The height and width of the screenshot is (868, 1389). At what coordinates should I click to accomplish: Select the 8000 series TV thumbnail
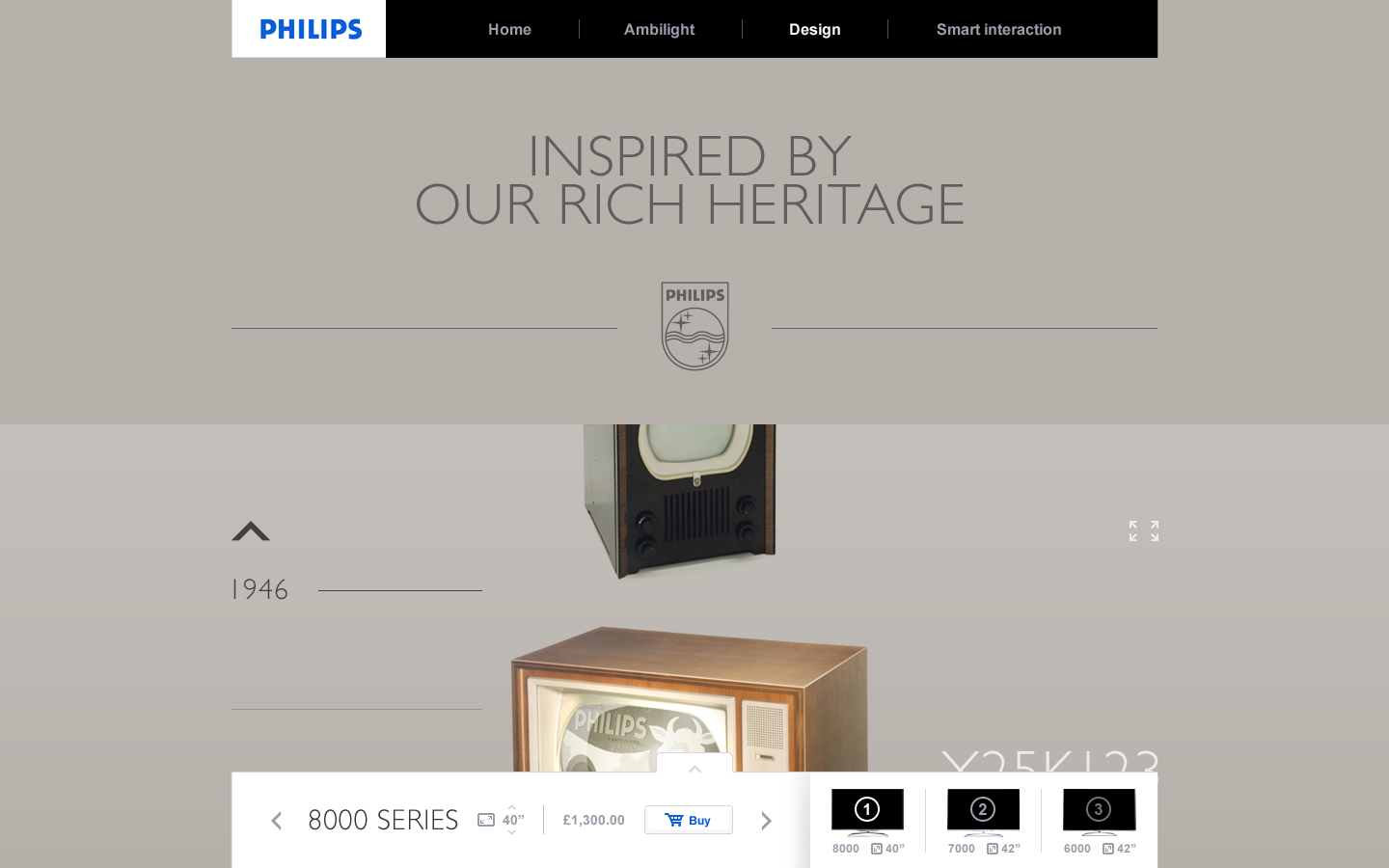867,812
